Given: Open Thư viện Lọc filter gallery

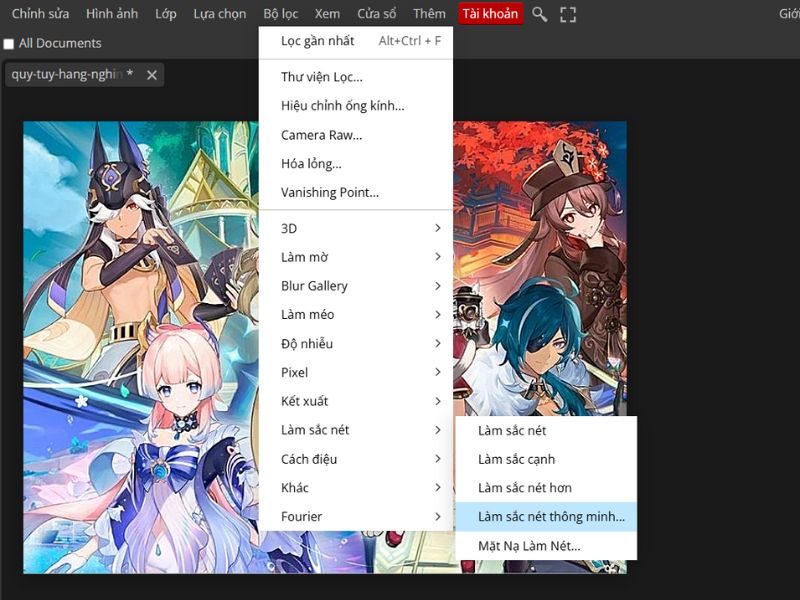Looking at the screenshot, I should tap(356, 77).
